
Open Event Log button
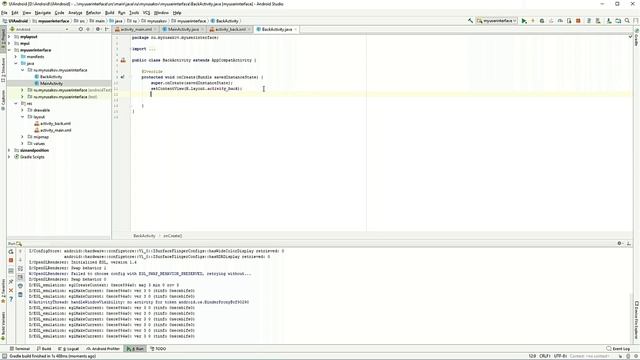click(618, 349)
